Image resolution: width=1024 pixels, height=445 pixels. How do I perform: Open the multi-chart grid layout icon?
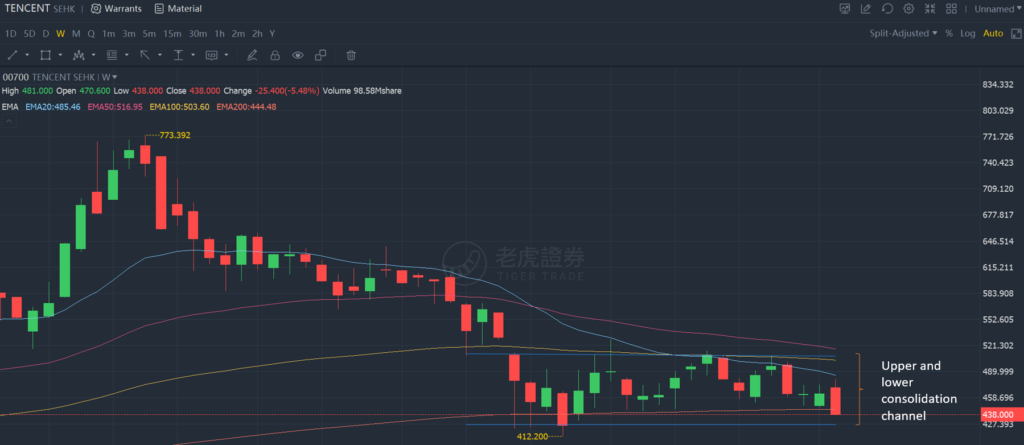click(x=952, y=8)
